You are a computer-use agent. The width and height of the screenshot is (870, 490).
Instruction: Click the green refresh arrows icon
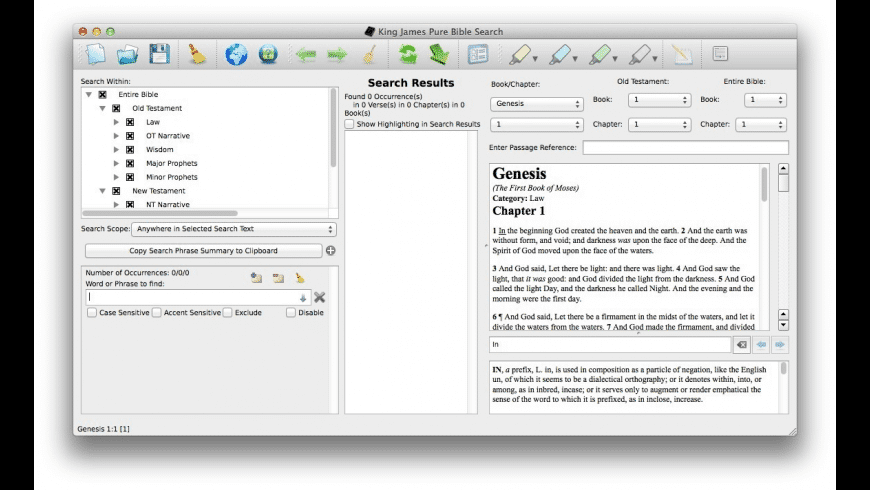408,54
